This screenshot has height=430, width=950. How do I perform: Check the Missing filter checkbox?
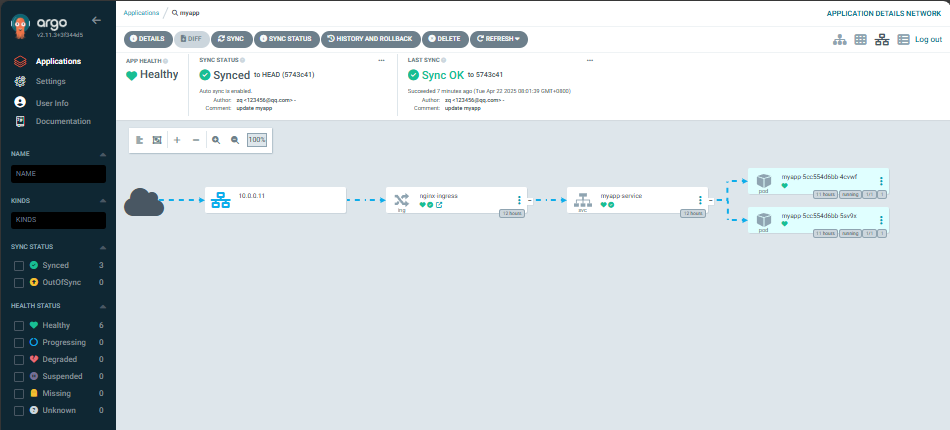(x=19, y=393)
